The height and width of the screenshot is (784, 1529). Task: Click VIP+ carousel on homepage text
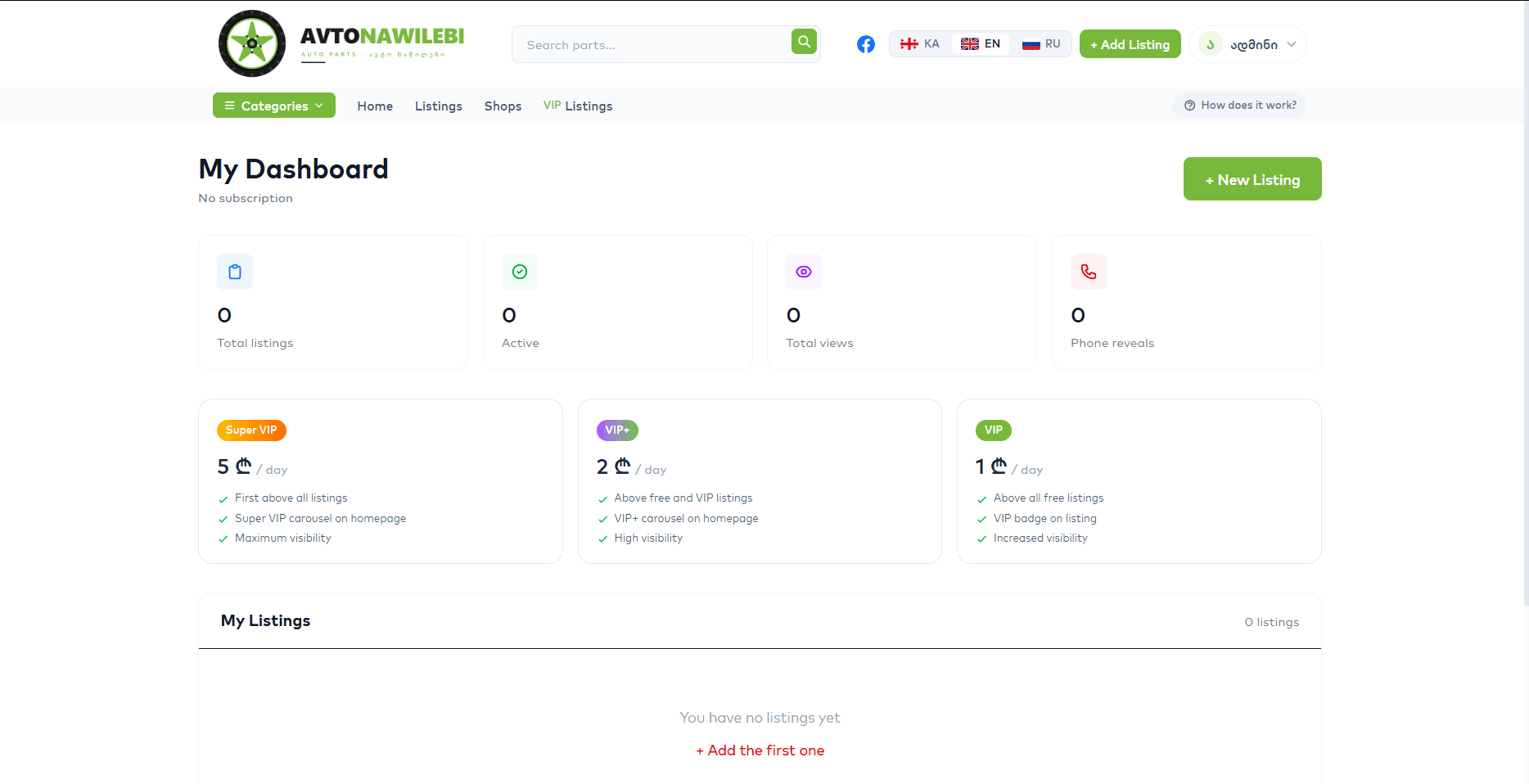(x=686, y=518)
